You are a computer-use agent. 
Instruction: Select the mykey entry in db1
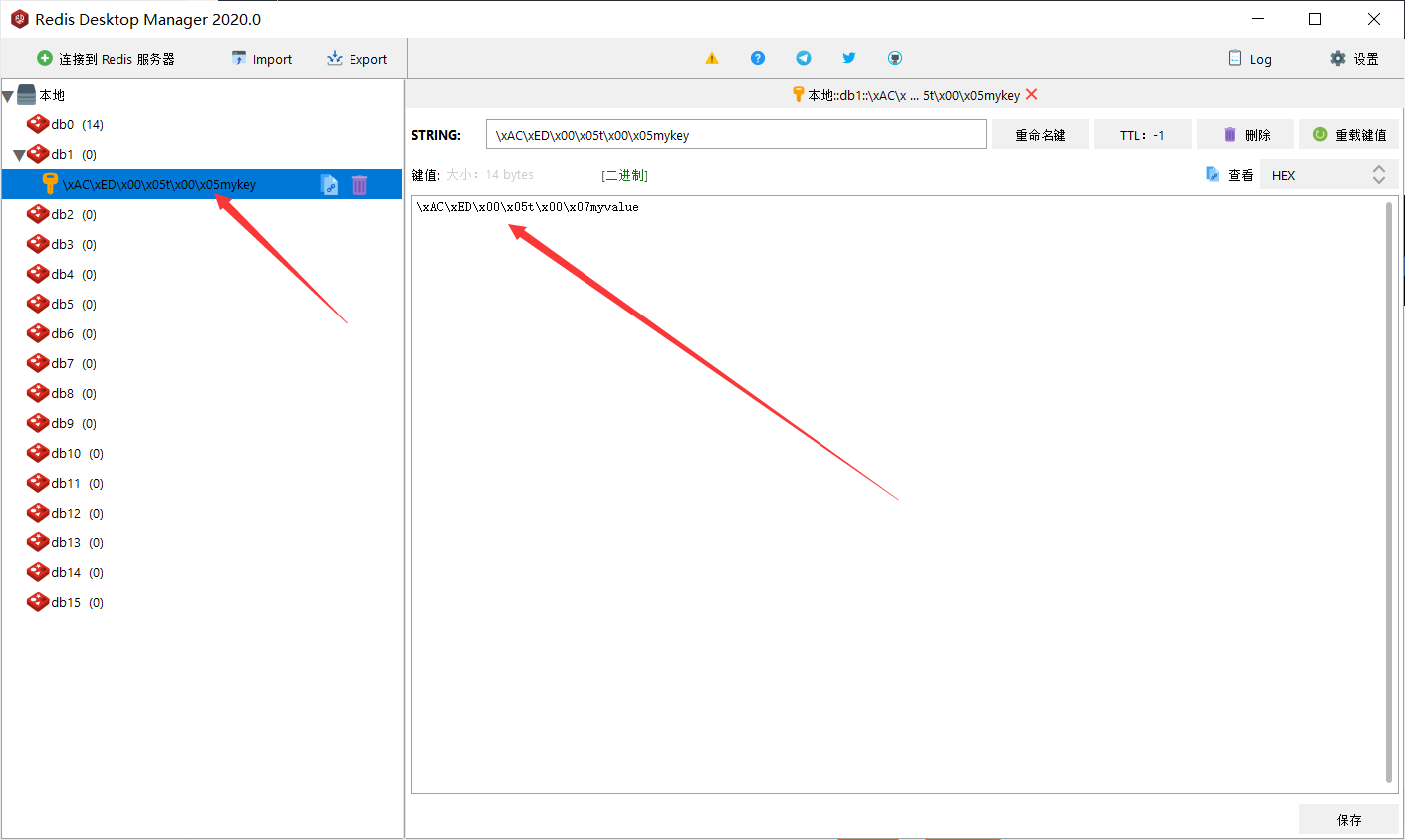(x=202, y=184)
